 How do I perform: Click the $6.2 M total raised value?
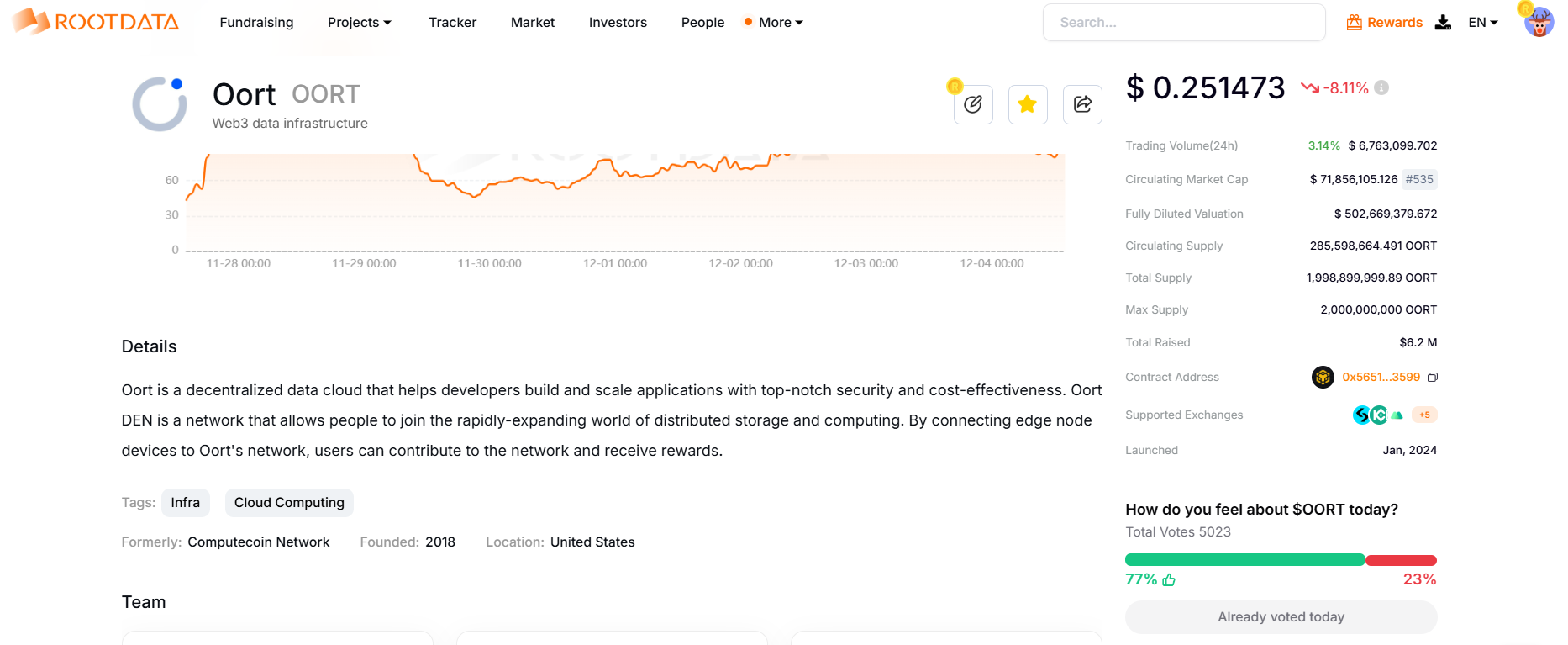(x=1418, y=343)
